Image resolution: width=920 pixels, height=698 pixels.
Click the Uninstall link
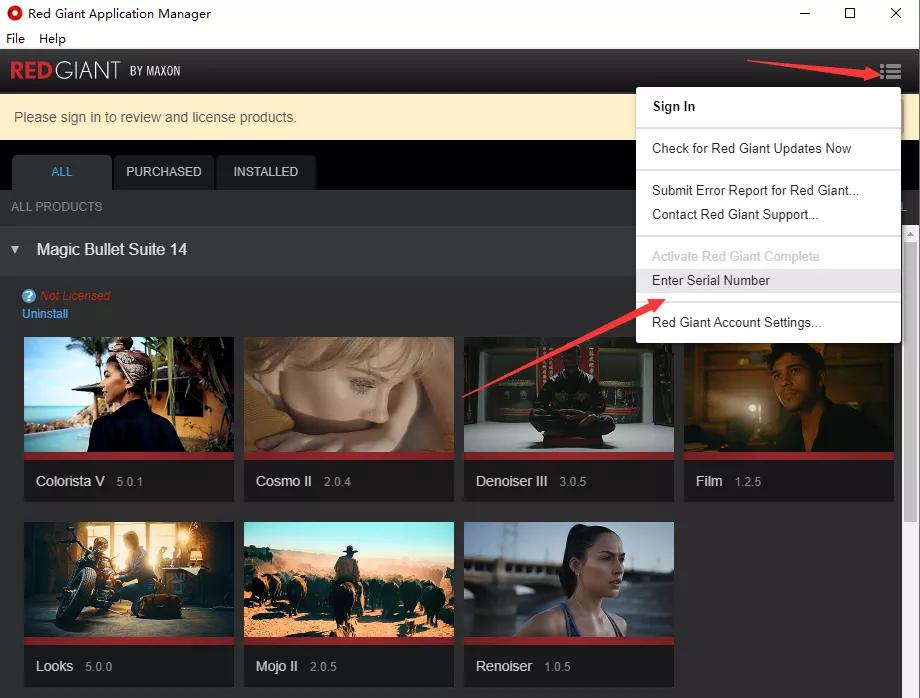pos(45,314)
